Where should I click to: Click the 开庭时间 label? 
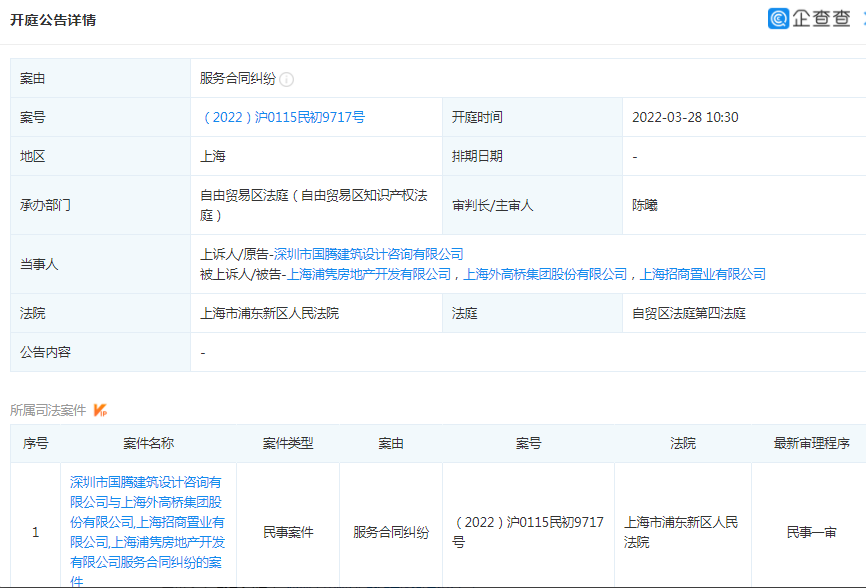point(477,117)
